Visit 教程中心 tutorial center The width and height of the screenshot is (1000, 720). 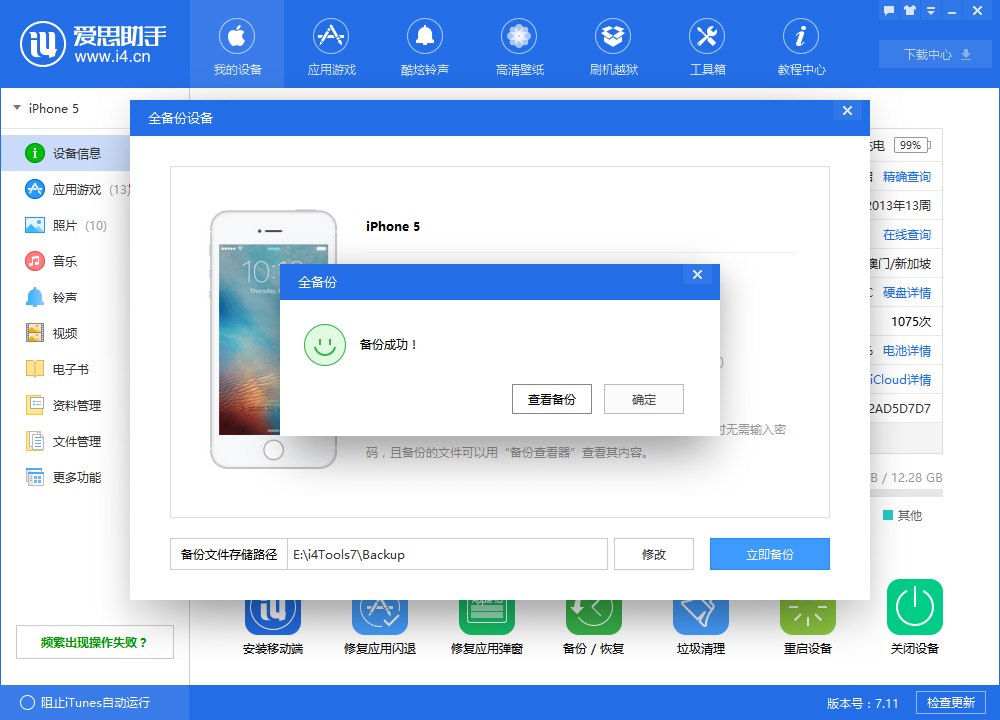pyautogui.click(x=801, y=45)
